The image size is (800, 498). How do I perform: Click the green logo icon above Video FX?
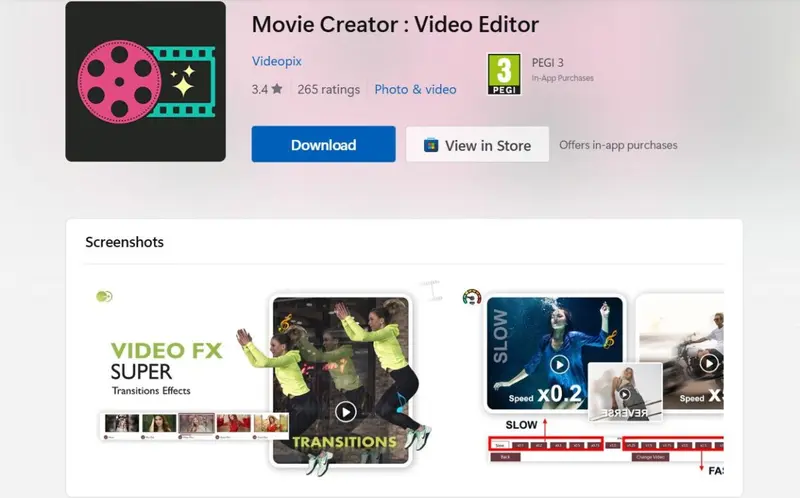click(104, 296)
